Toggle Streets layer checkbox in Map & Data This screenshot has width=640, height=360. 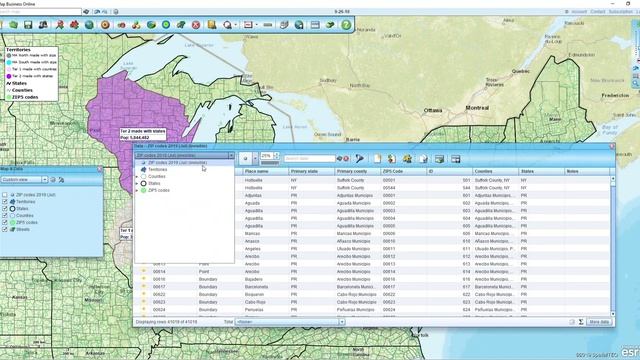(4, 229)
